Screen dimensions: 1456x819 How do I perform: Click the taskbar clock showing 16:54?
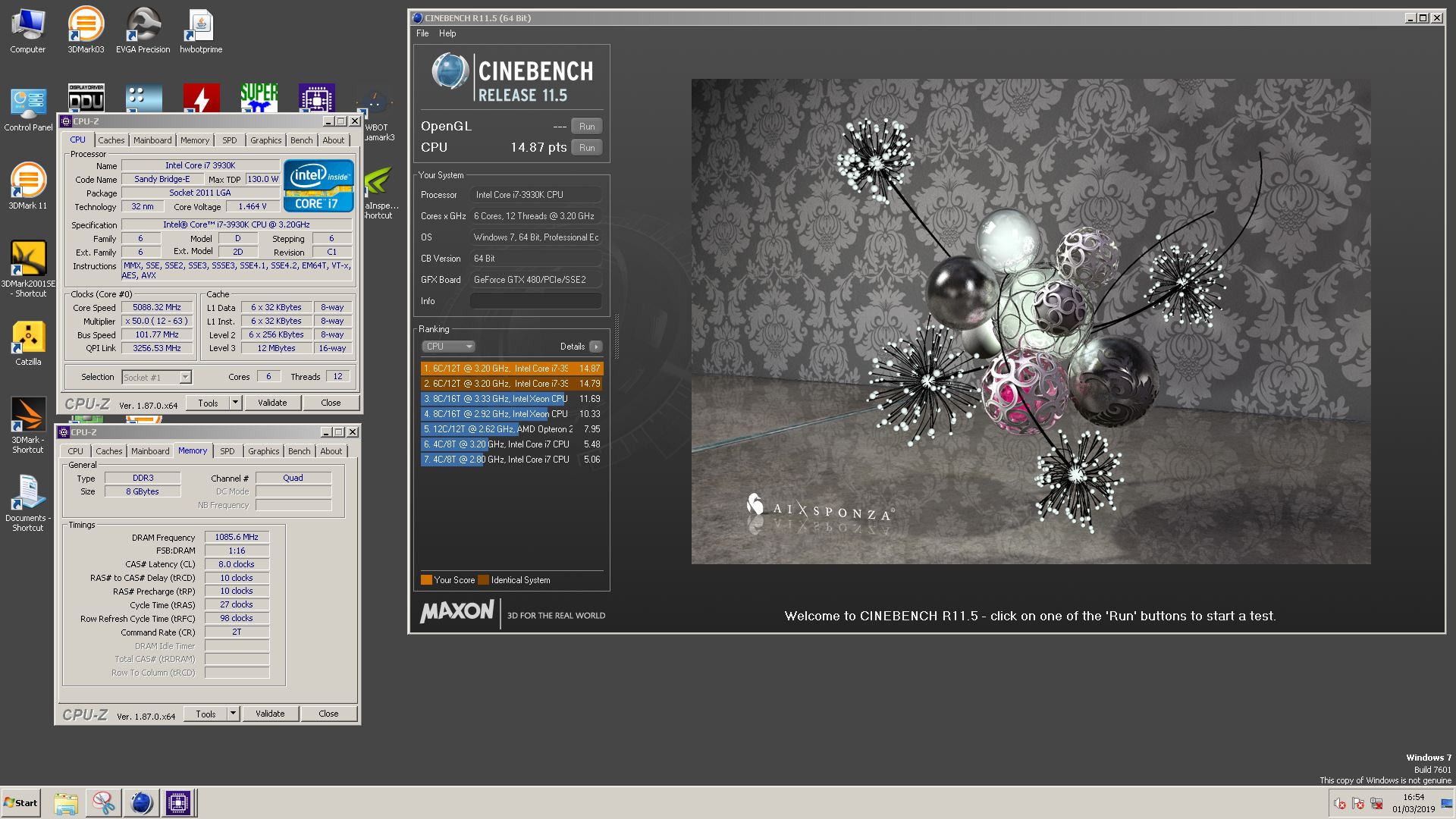pyautogui.click(x=1413, y=803)
